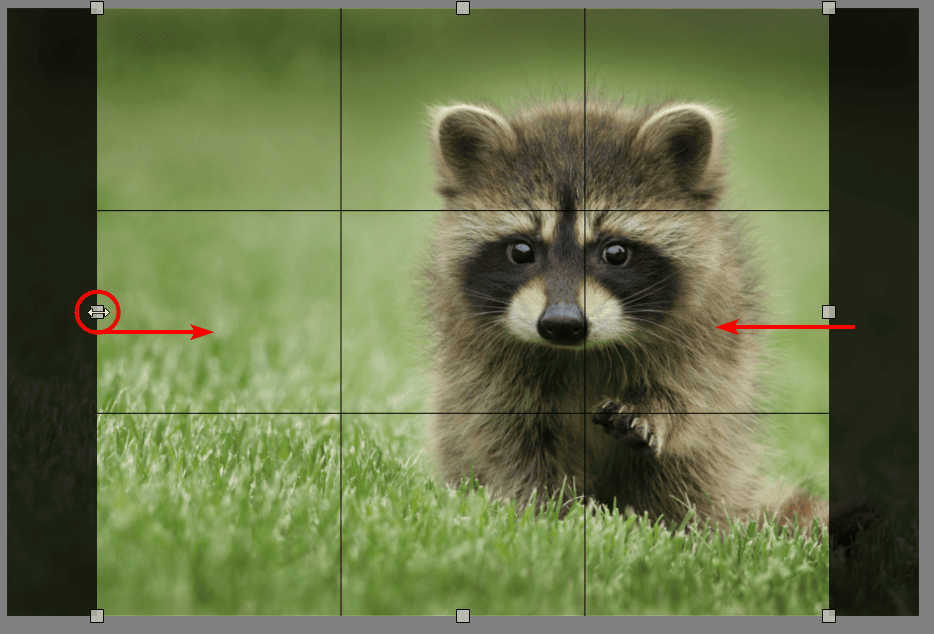Click inside the top-left grid cell
The width and height of the screenshot is (934, 634).
pyautogui.click(x=218, y=110)
